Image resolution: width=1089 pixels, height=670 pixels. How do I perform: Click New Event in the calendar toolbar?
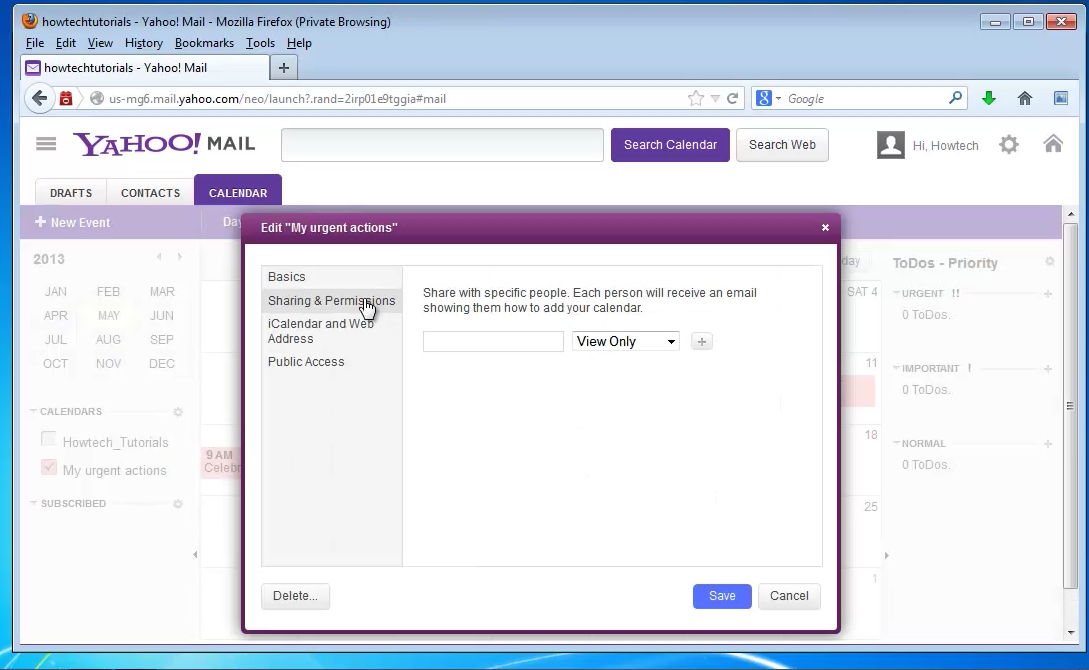(73, 223)
